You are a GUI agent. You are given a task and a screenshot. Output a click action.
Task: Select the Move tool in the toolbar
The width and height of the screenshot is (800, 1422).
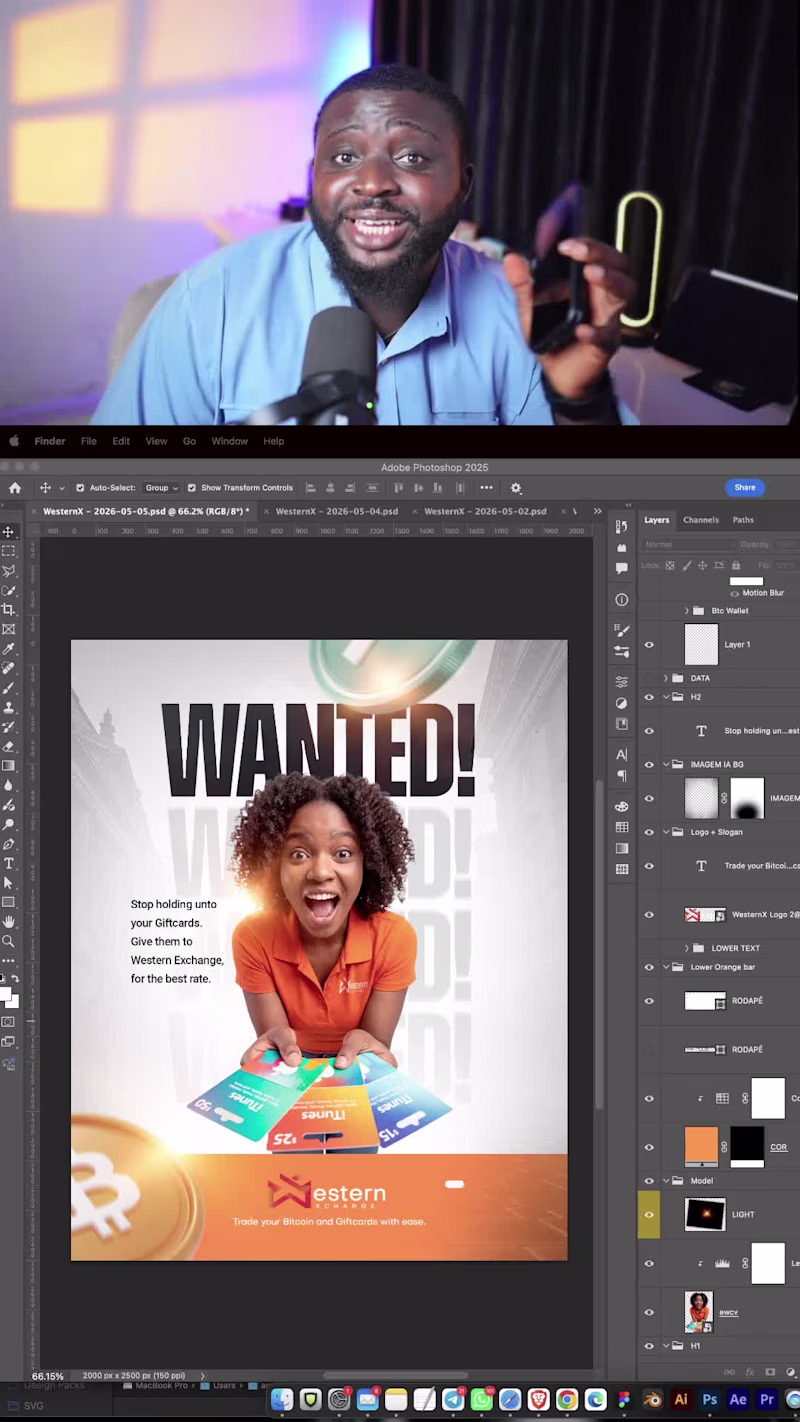[8, 532]
